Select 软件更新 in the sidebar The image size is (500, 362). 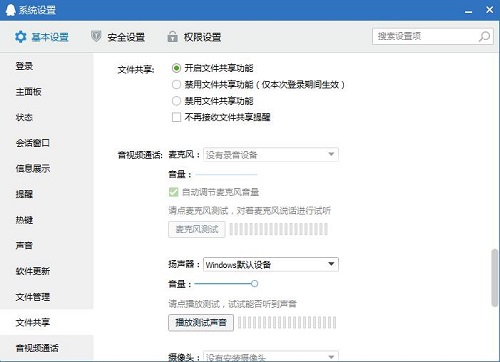(47, 271)
